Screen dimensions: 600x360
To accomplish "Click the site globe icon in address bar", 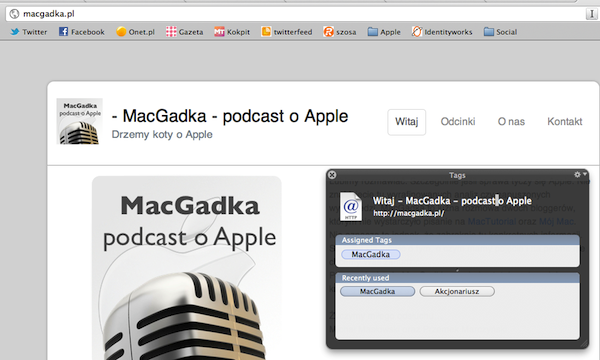I will (x=15, y=14).
